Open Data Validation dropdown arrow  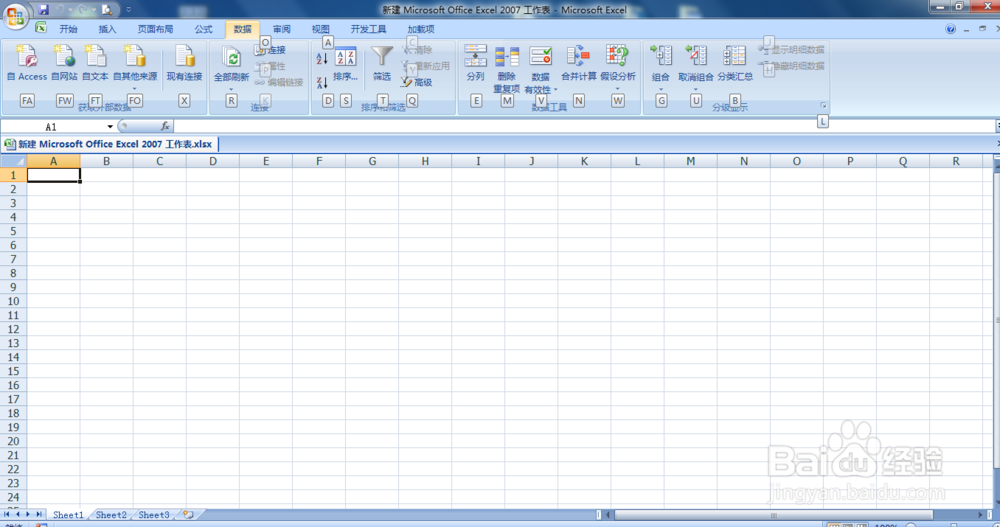click(555, 90)
